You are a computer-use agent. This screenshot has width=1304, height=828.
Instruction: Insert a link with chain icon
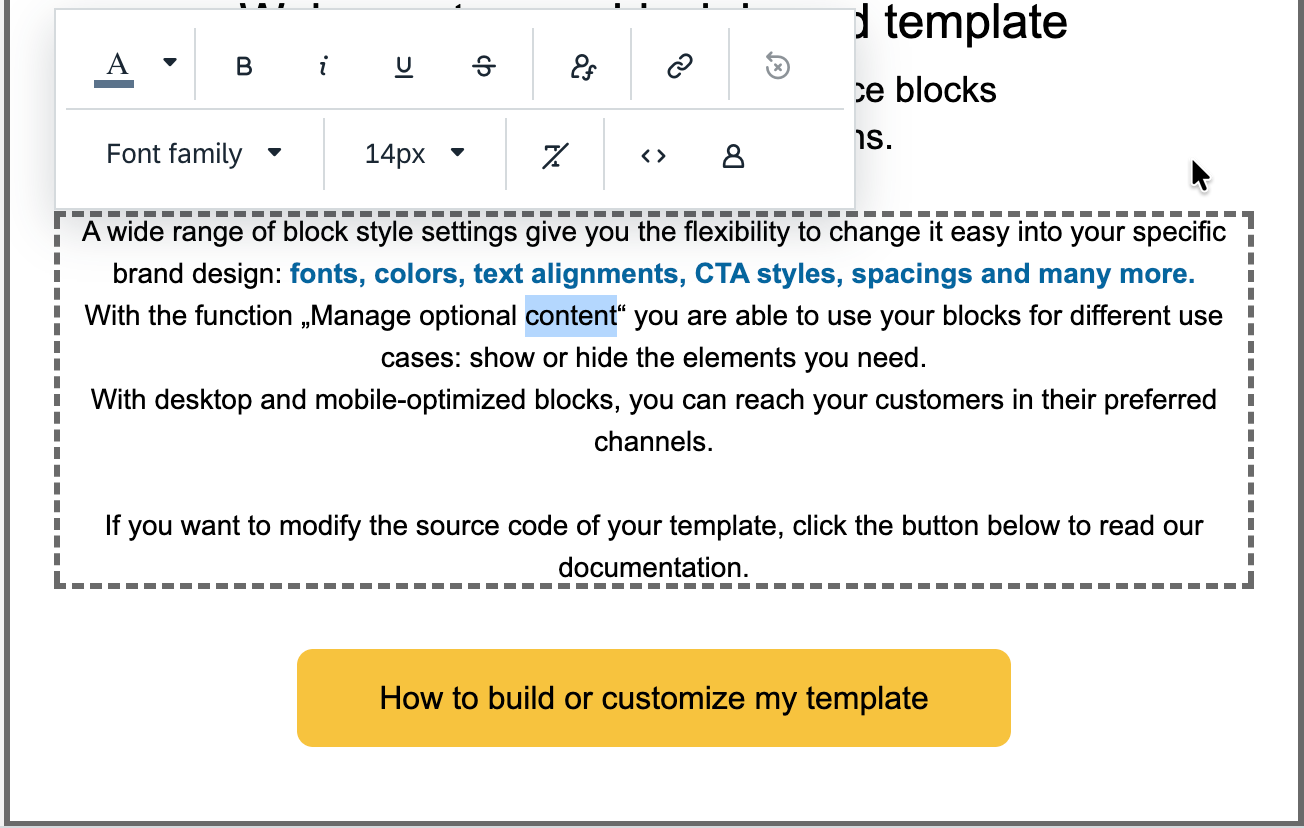pyautogui.click(x=680, y=67)
